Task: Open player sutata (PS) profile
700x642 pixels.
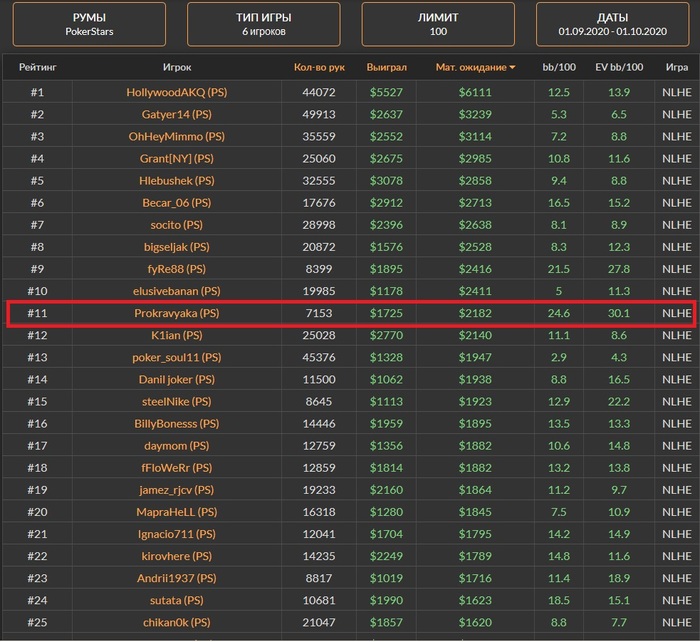Action: [x=177, y=600]
